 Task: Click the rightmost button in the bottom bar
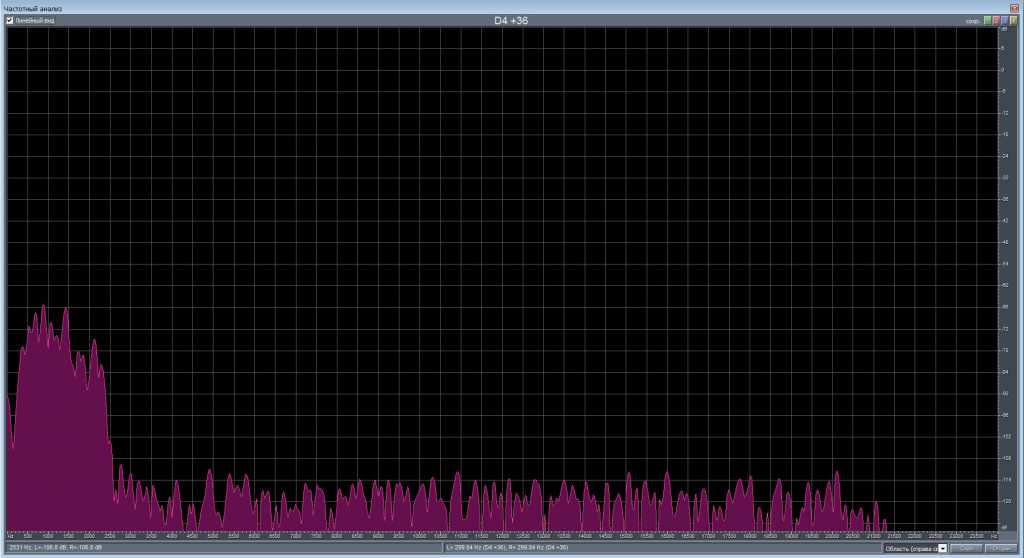pyautogui.click(x=1001, y=548)
